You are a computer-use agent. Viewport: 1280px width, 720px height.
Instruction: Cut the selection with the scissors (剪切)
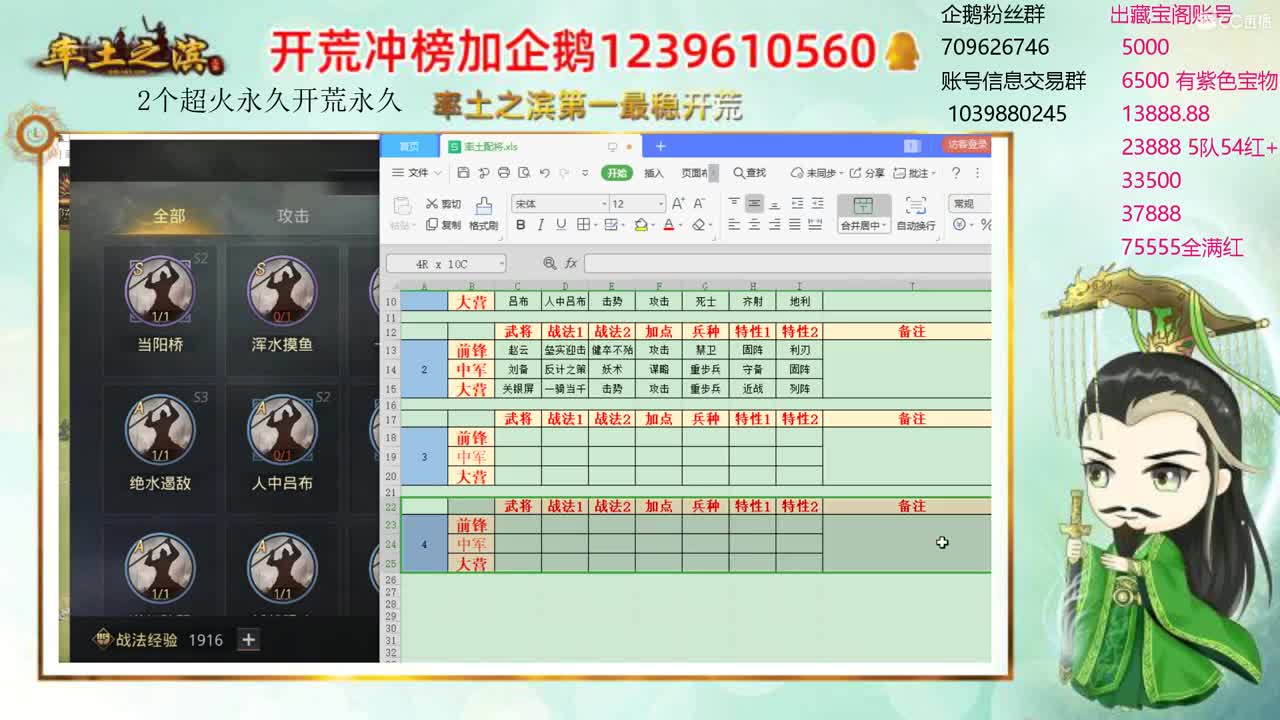click(x=443, y=204)
